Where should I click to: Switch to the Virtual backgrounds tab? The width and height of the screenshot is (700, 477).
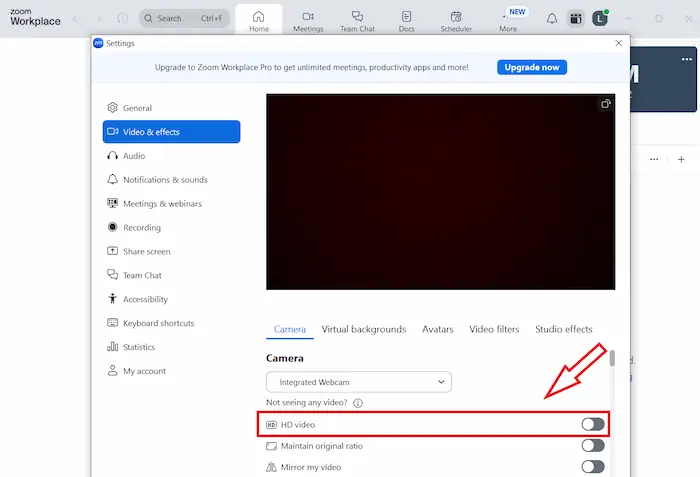point(363,329)
